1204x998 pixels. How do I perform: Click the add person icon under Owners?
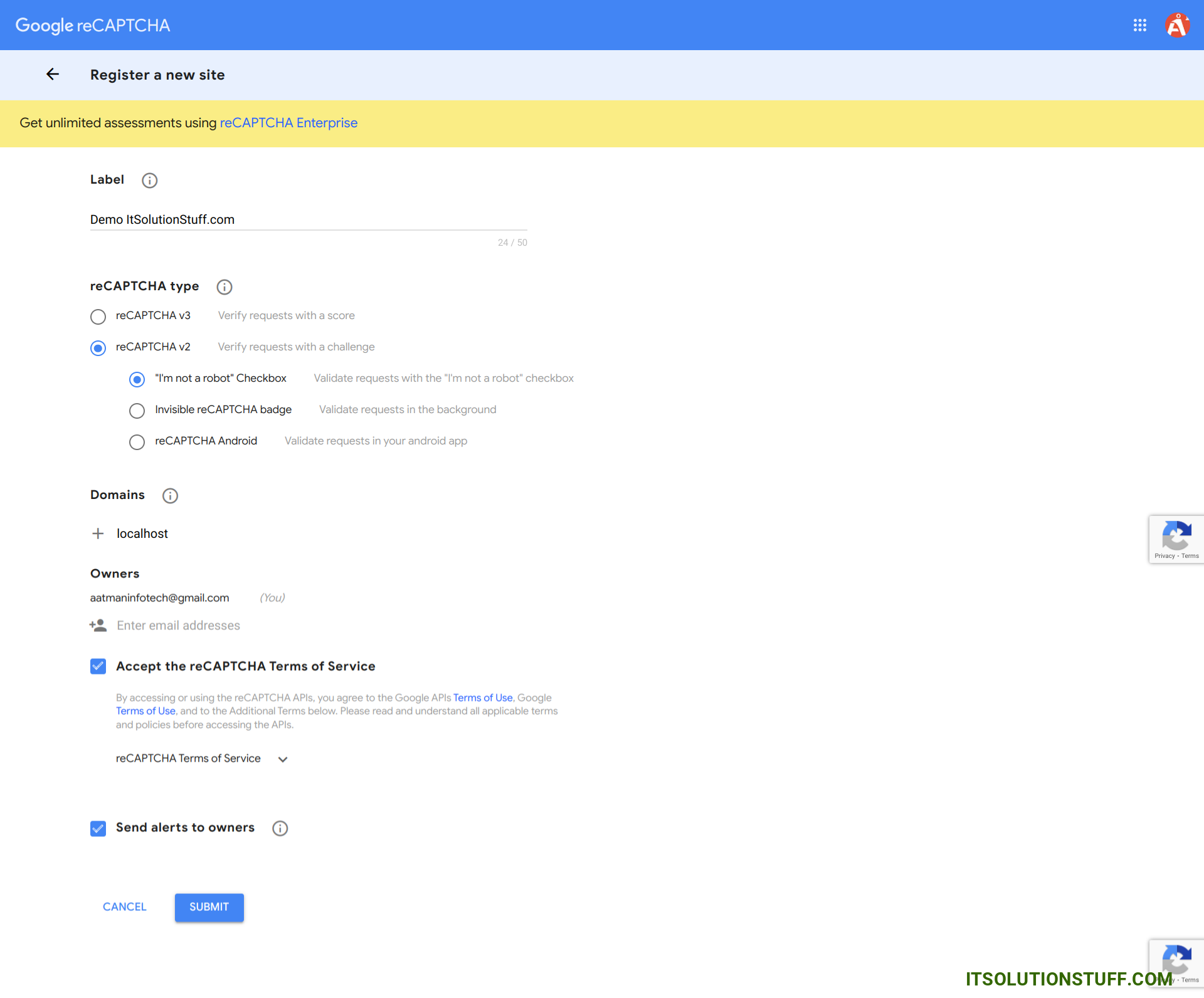pos(98,626)
